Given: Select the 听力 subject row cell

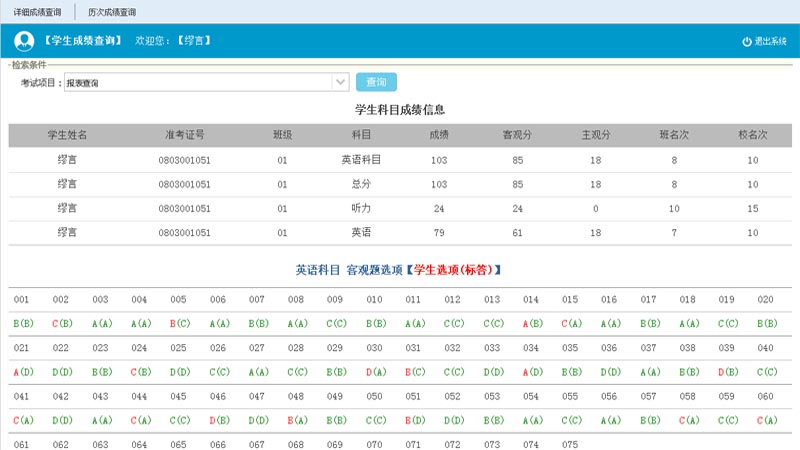Looking at the screenshot, I should pos(361,208).
